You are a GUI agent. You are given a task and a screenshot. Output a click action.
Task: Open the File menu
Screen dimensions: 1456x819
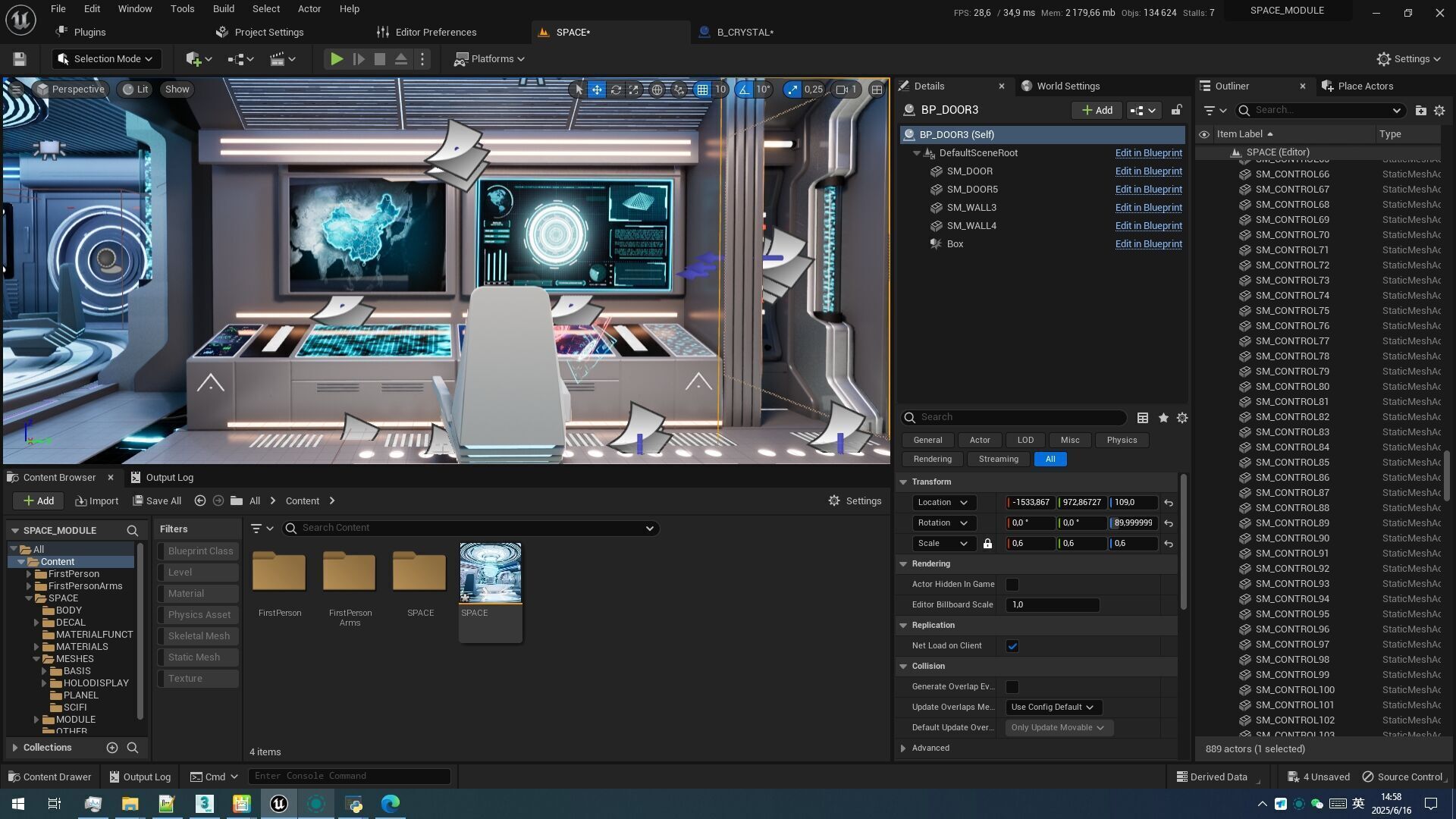(58, 9)
